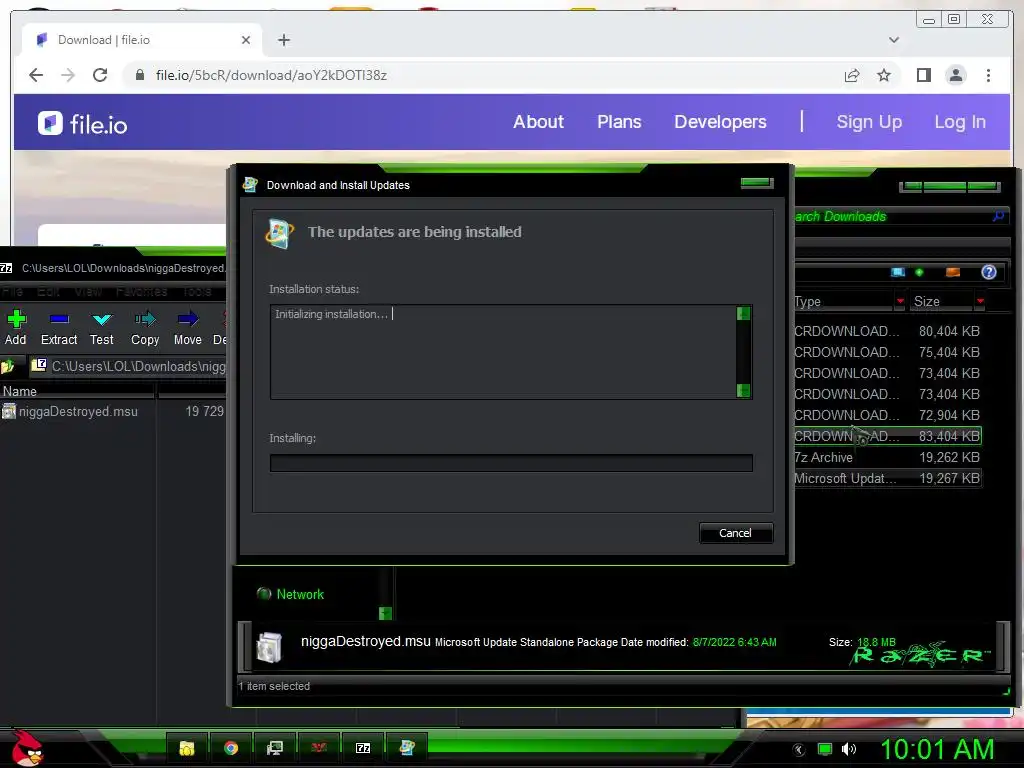Viewport: 1024px width, 768px height.
Task: Open a new Chrome tab
Action: click(283, 40)
